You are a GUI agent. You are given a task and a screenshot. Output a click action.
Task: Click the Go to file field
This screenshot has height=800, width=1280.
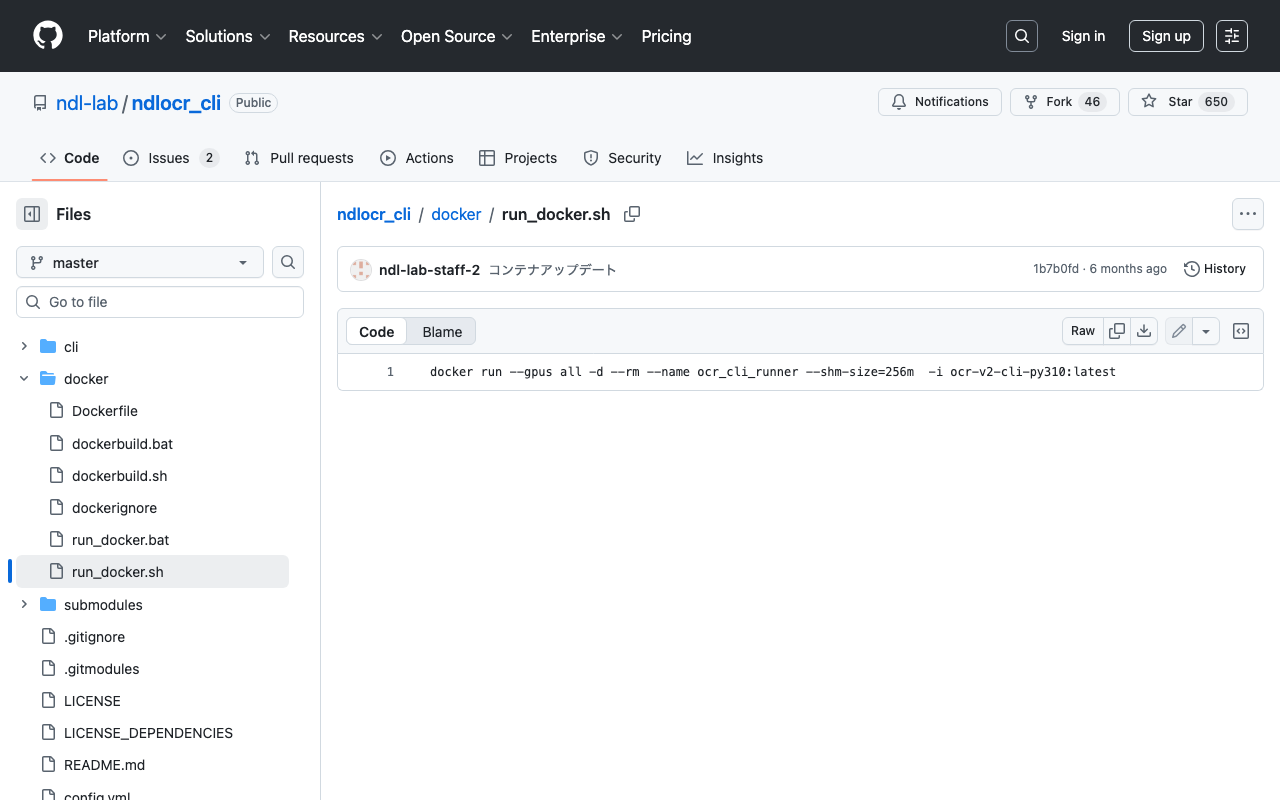pyautogui.click(x=159, y=301)
